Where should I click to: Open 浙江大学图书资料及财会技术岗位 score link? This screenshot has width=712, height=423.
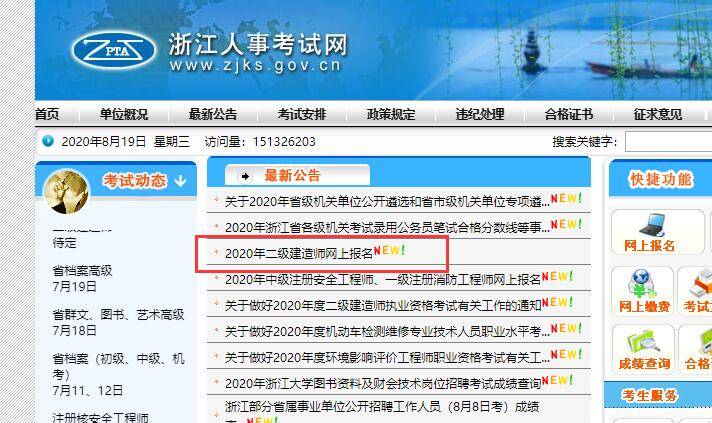(383, 383)
